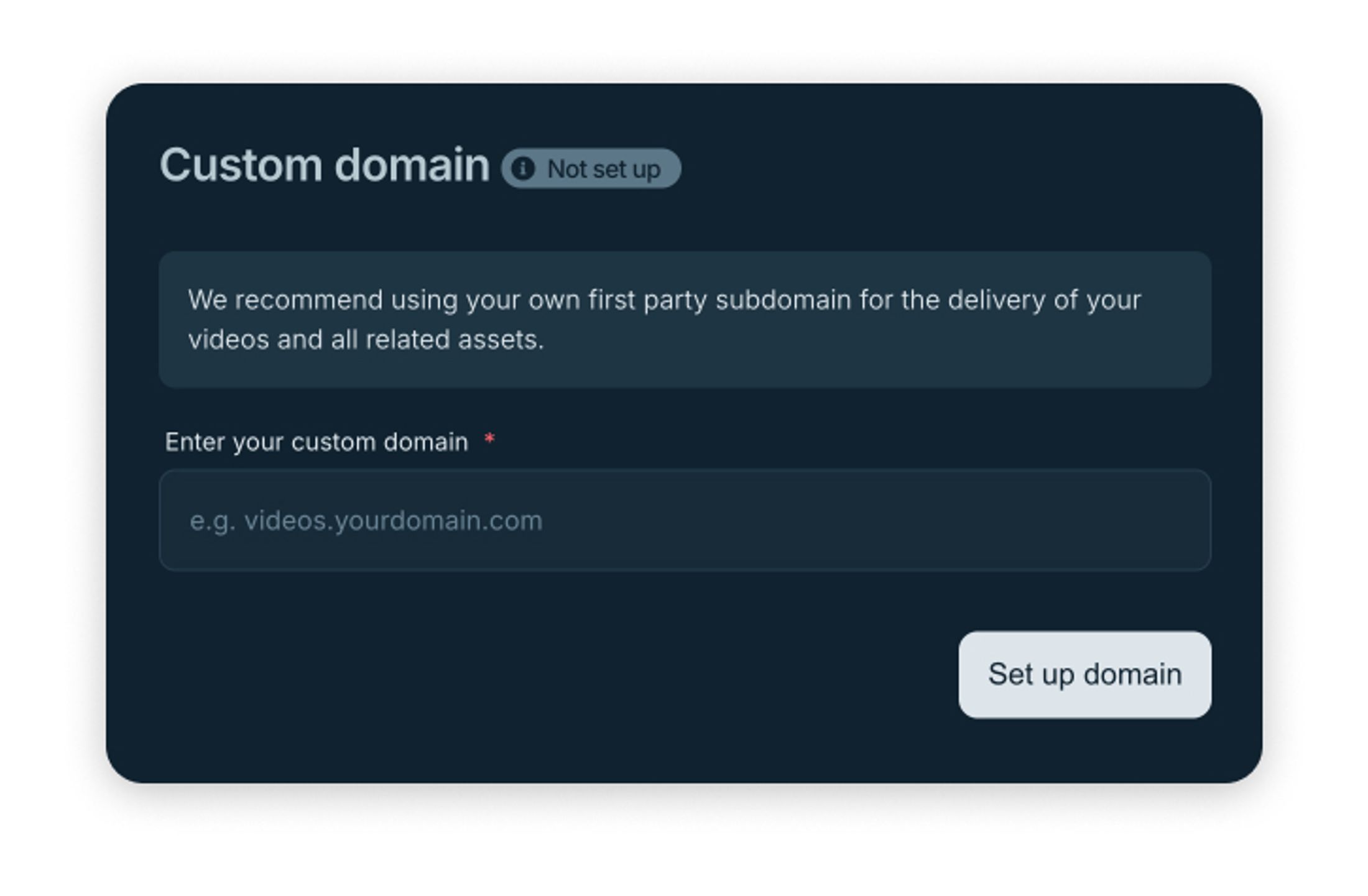
Task: Click the red required asterisk marker
Action: pos(490,439)
